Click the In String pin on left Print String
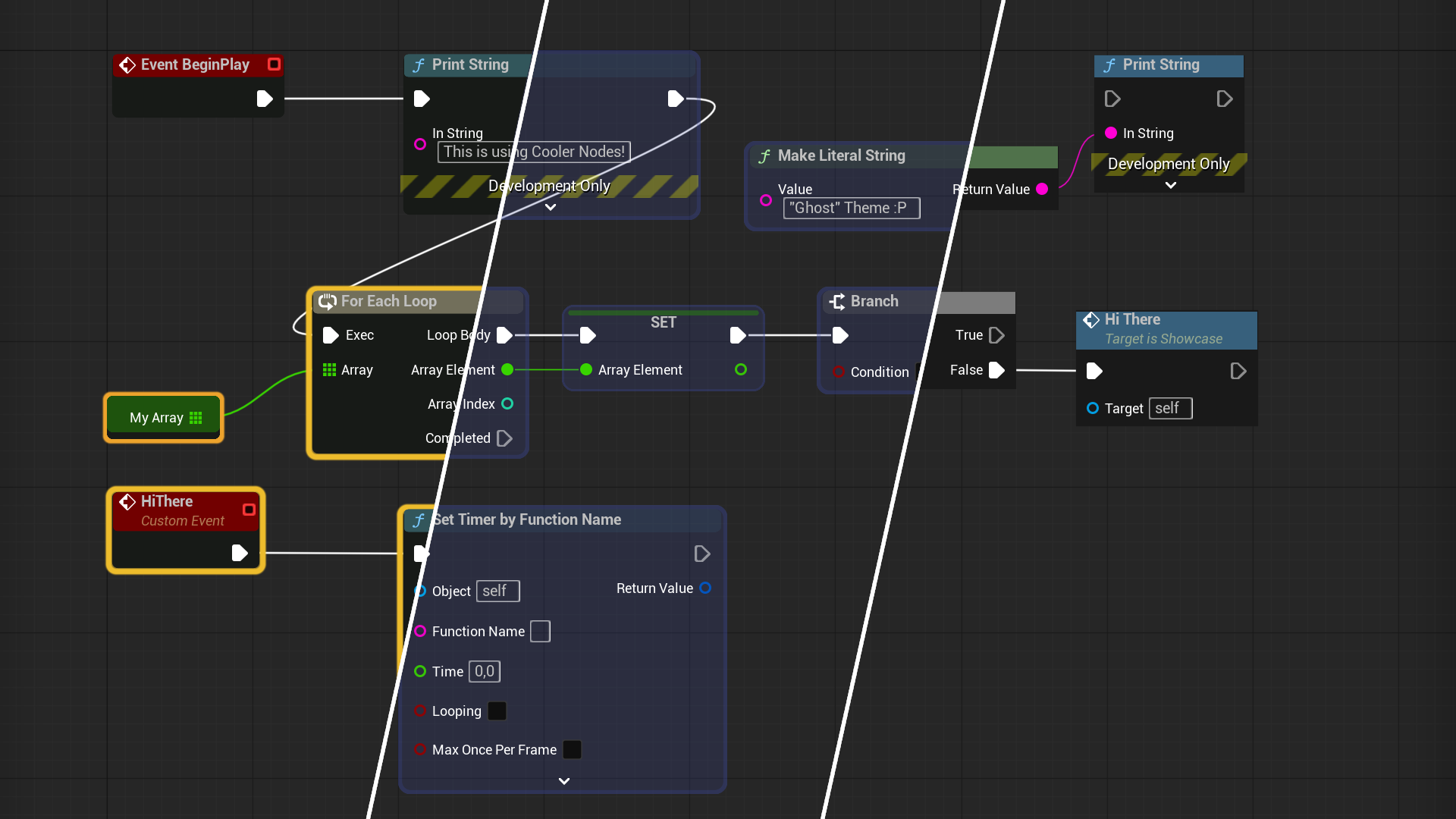This screenshot has height=819, width=1456. (x=420, y=144)
